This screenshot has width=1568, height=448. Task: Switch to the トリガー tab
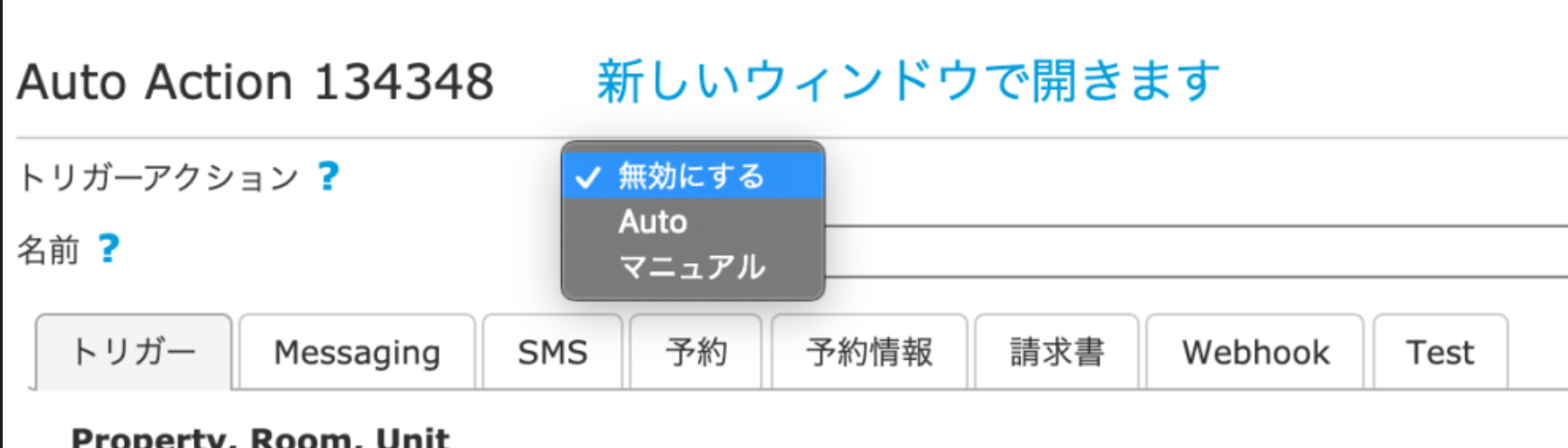click(x=134, y=353)
